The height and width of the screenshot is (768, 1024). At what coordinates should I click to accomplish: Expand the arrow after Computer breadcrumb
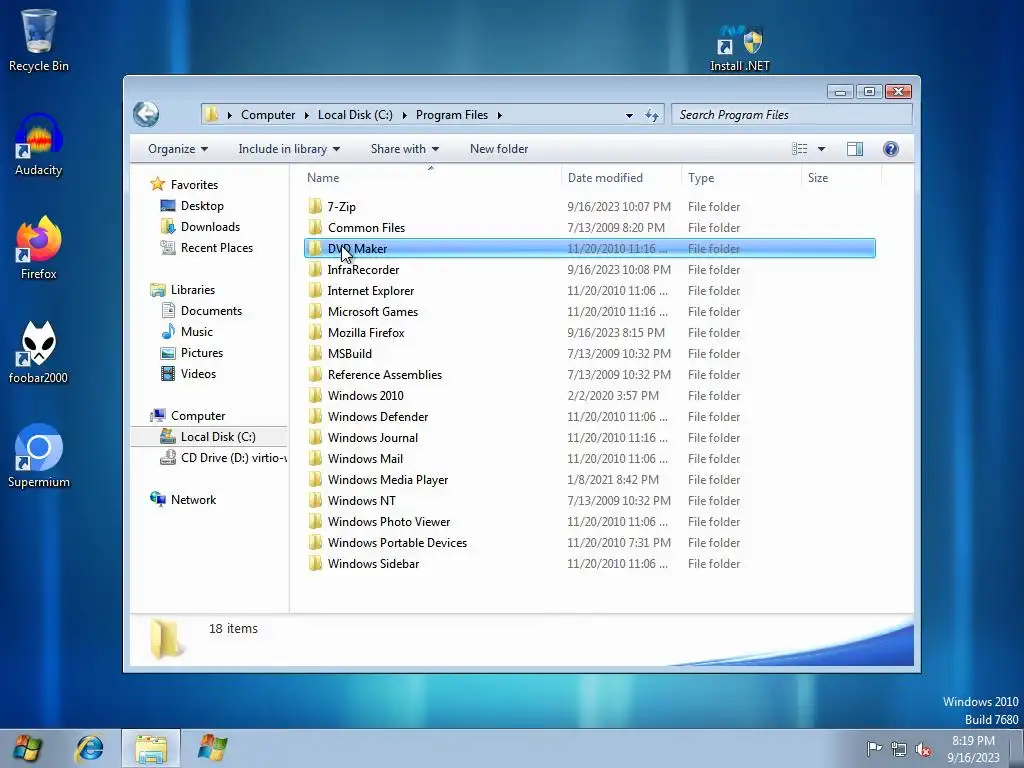point(306,116)
